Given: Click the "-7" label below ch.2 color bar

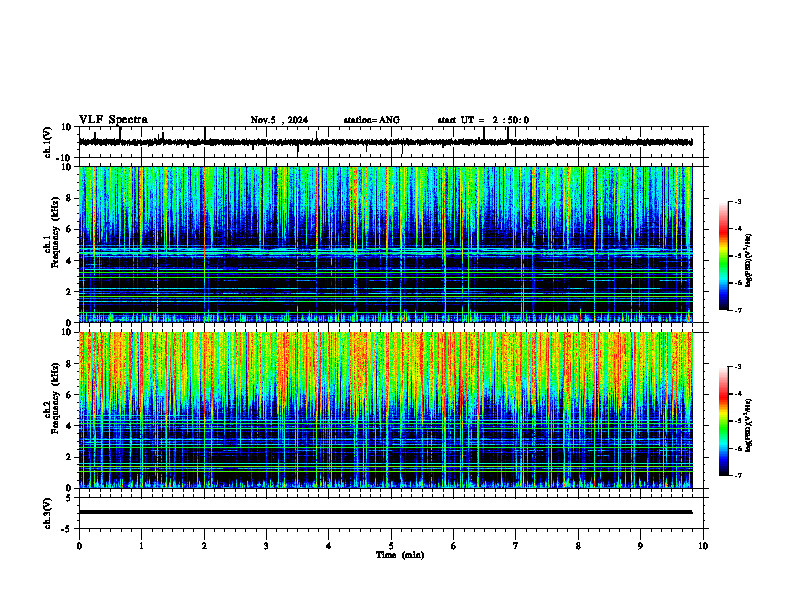Looking at the screenshot, I should point(737,475).
